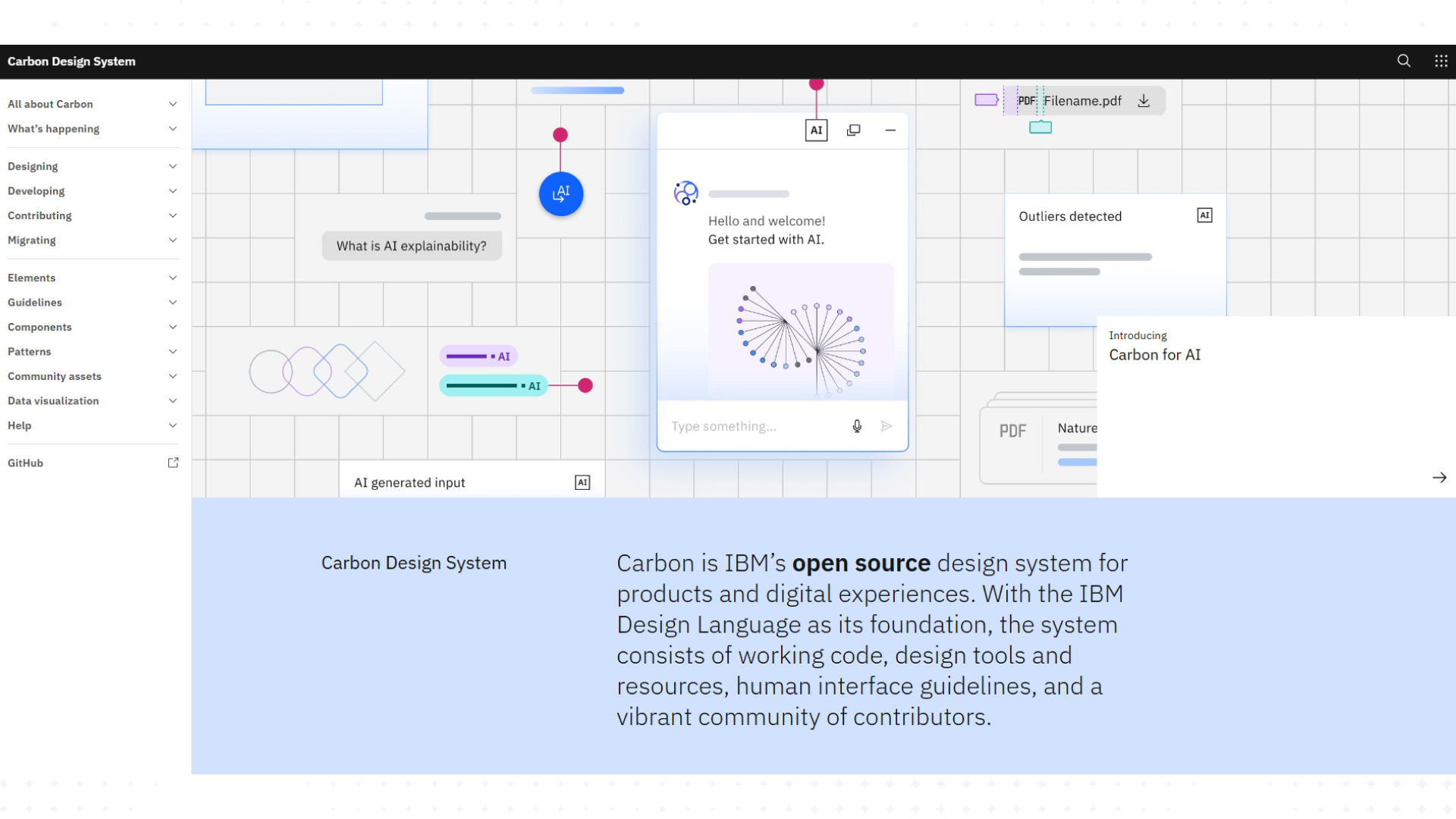This screenshot has width=1456, height=819.
Task: Click the download icon beside Filename.pdf
Action: coord(1144,101)
